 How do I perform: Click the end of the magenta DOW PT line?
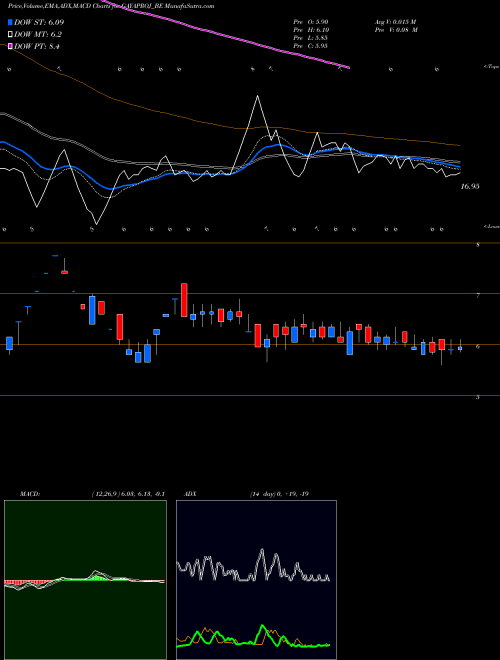coord(348,67)
